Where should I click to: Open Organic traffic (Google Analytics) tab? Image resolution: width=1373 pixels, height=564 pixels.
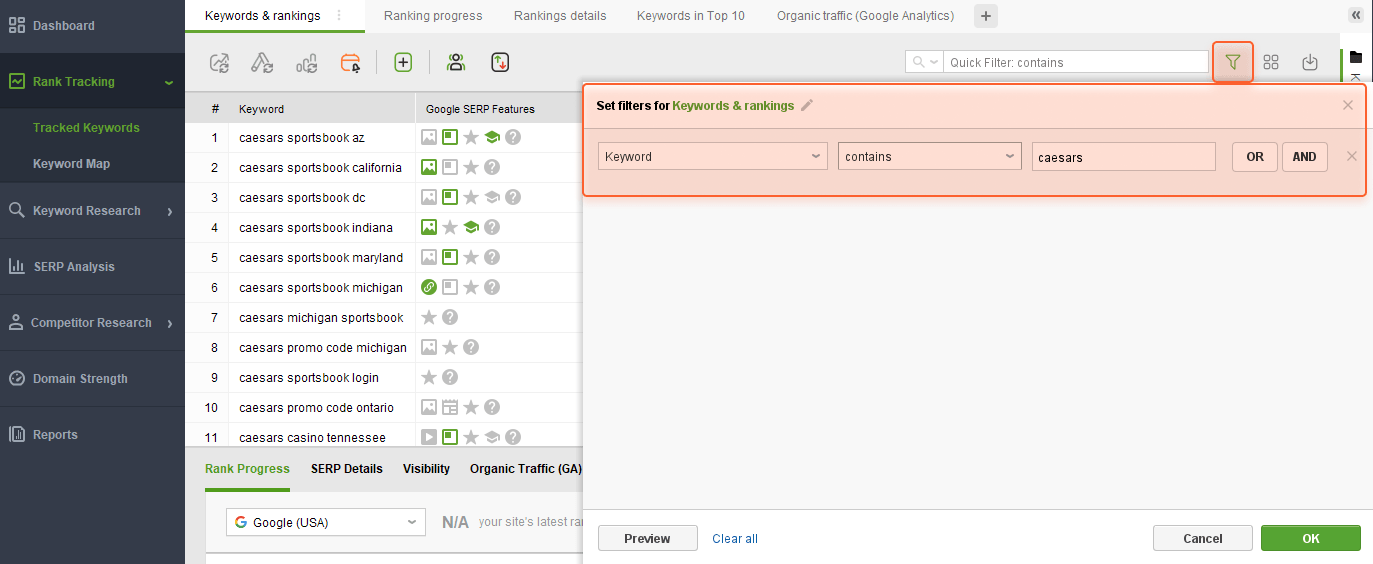865,16
